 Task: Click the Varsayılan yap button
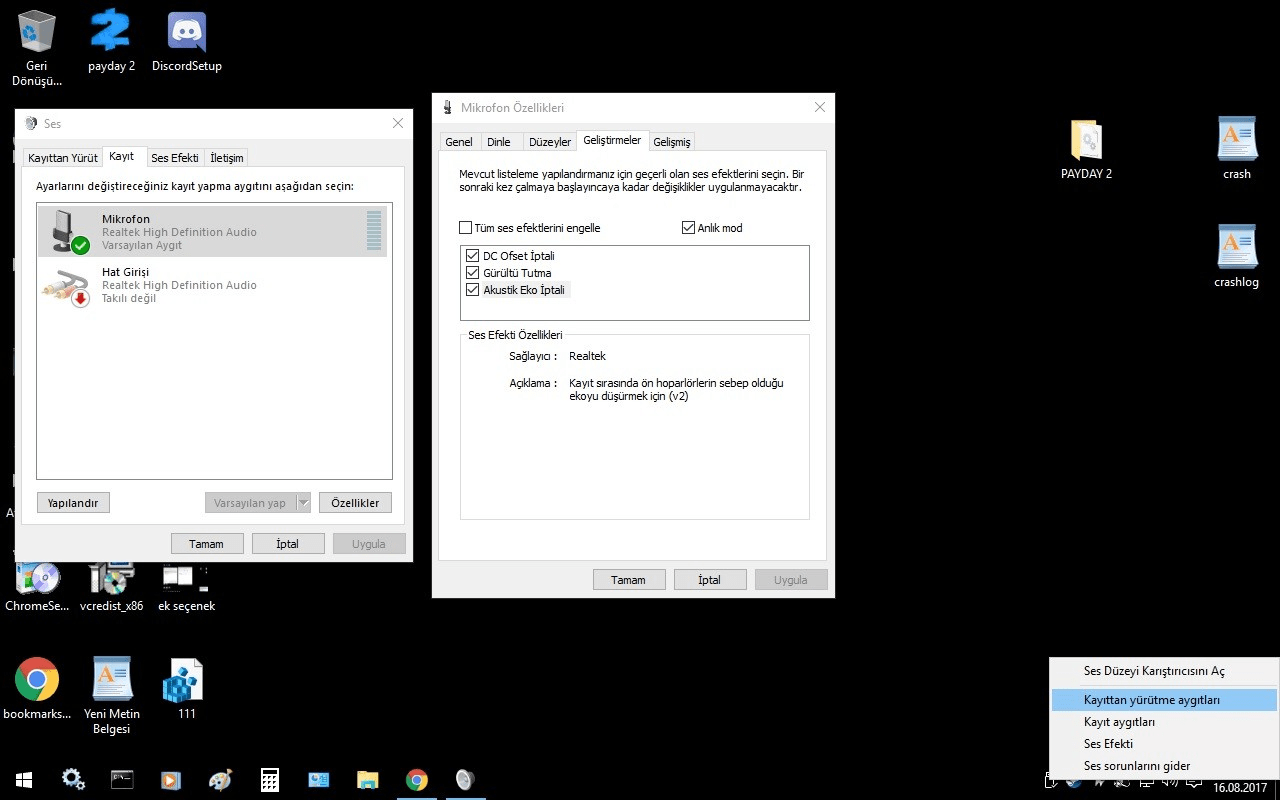(x=250, y=503)
